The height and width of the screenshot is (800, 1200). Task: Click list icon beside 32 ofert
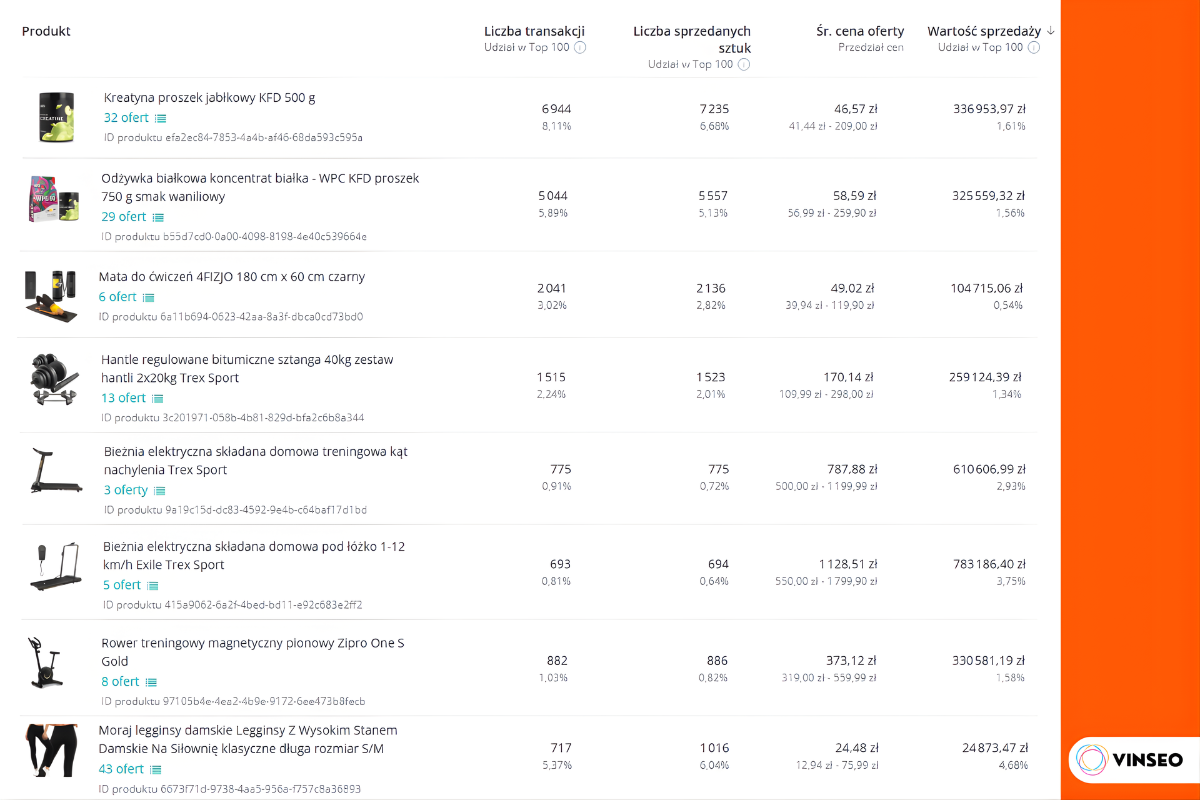[x=160, y=118]
